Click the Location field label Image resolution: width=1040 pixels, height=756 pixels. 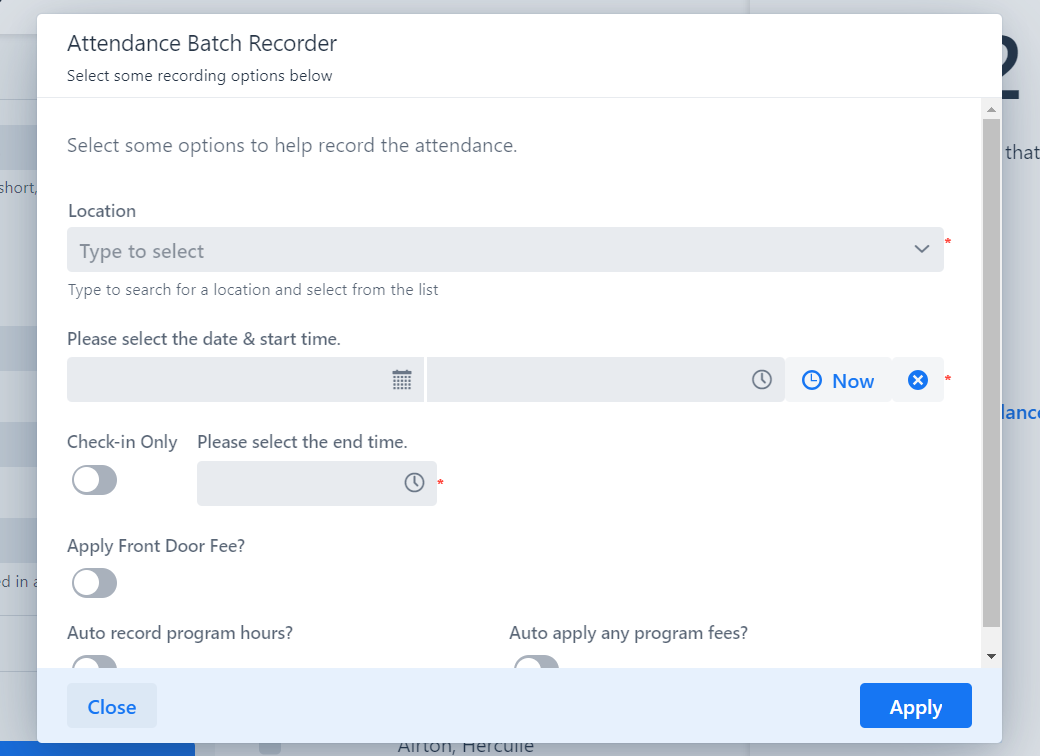(x=101, y=211)
